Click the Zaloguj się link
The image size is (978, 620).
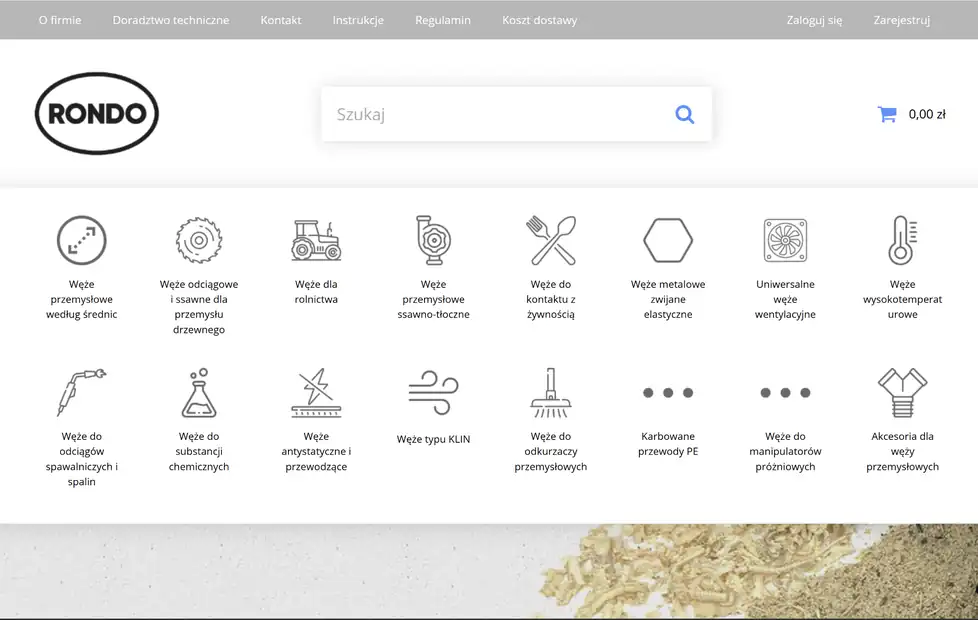[x=814, y=20]
